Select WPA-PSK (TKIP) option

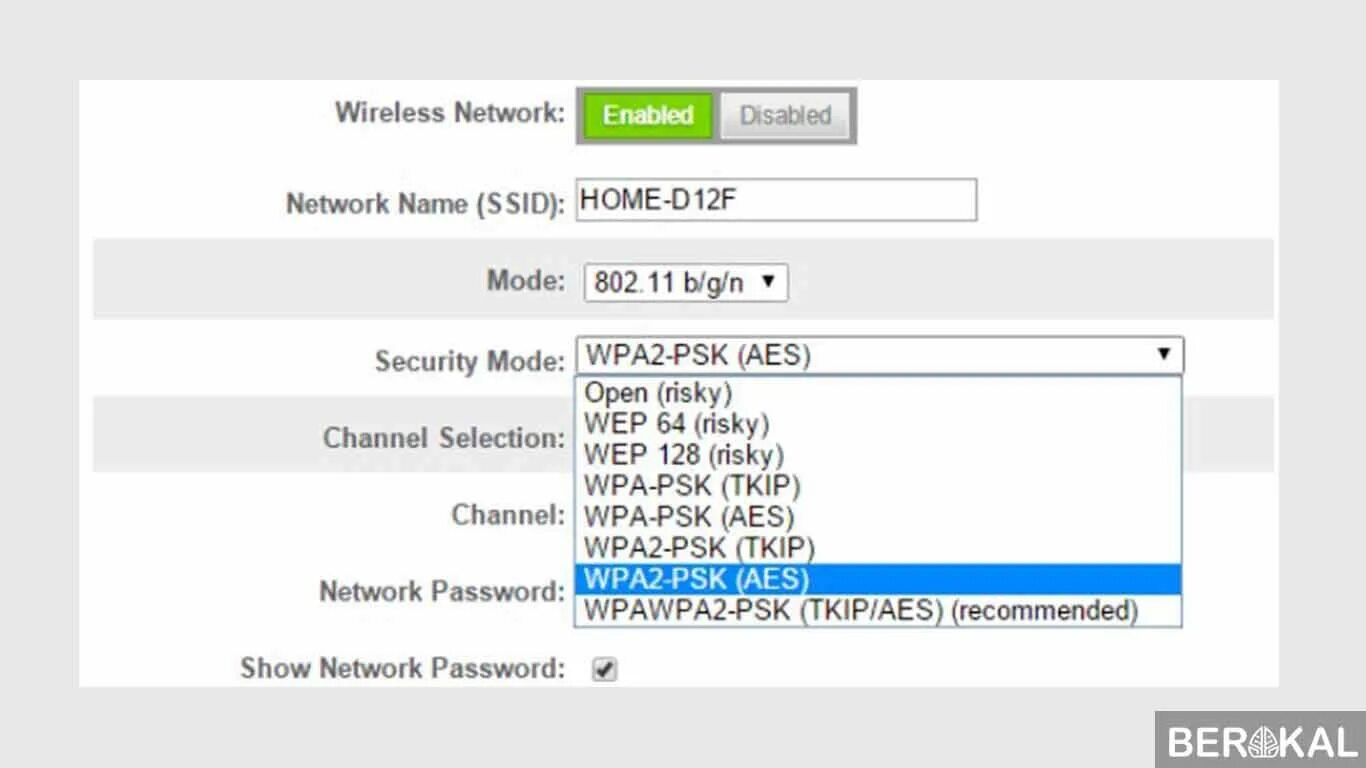pos(692,486)
